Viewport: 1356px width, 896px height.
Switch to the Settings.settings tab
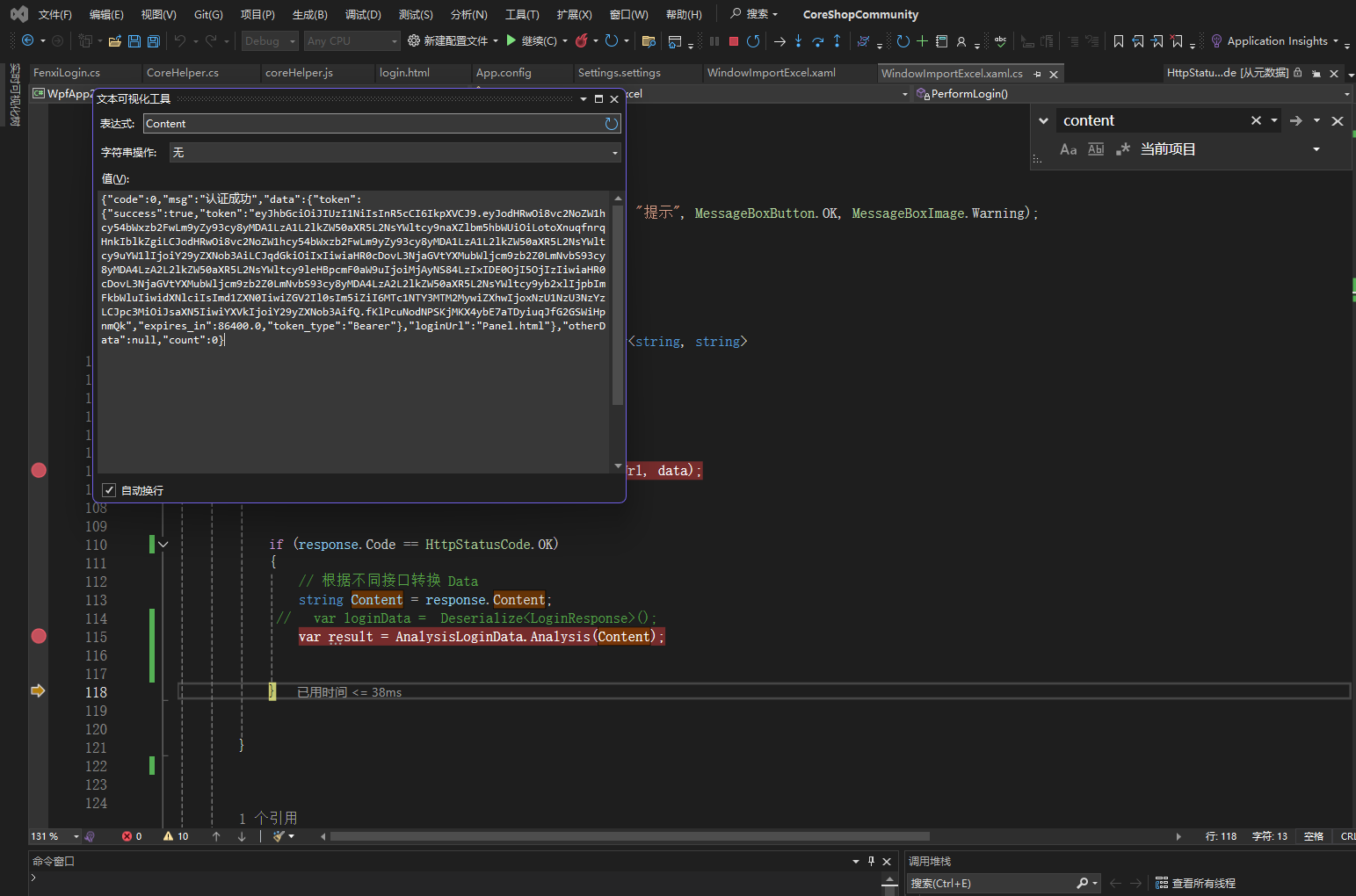coord(620,73)
